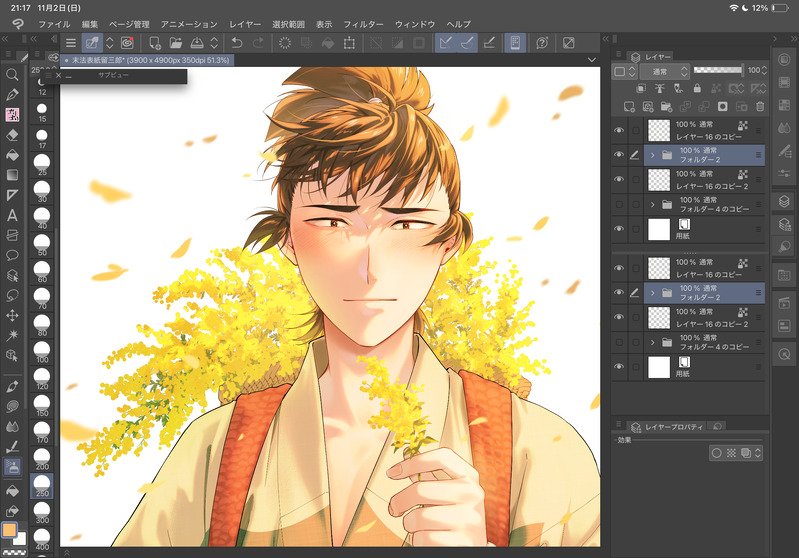
Task: Select the Zoom magnifier tool
Action: (x=12, y=74)
